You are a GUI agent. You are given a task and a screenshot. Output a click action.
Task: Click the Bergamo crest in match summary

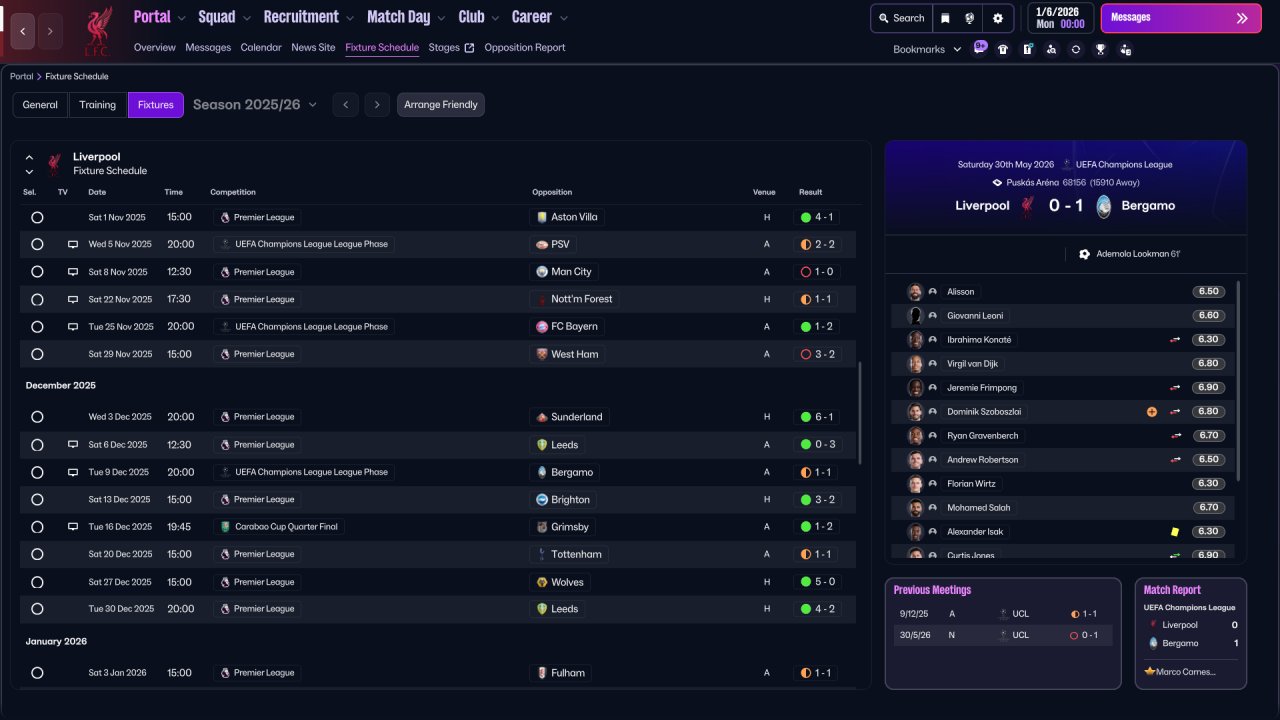point(1103,206)
